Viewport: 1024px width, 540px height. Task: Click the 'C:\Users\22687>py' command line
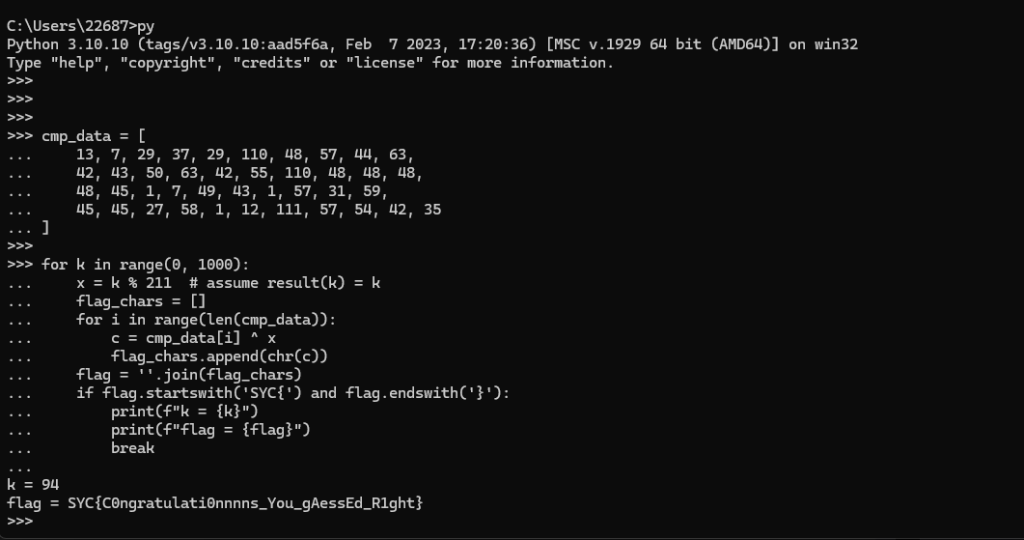(x=80, y=25)
